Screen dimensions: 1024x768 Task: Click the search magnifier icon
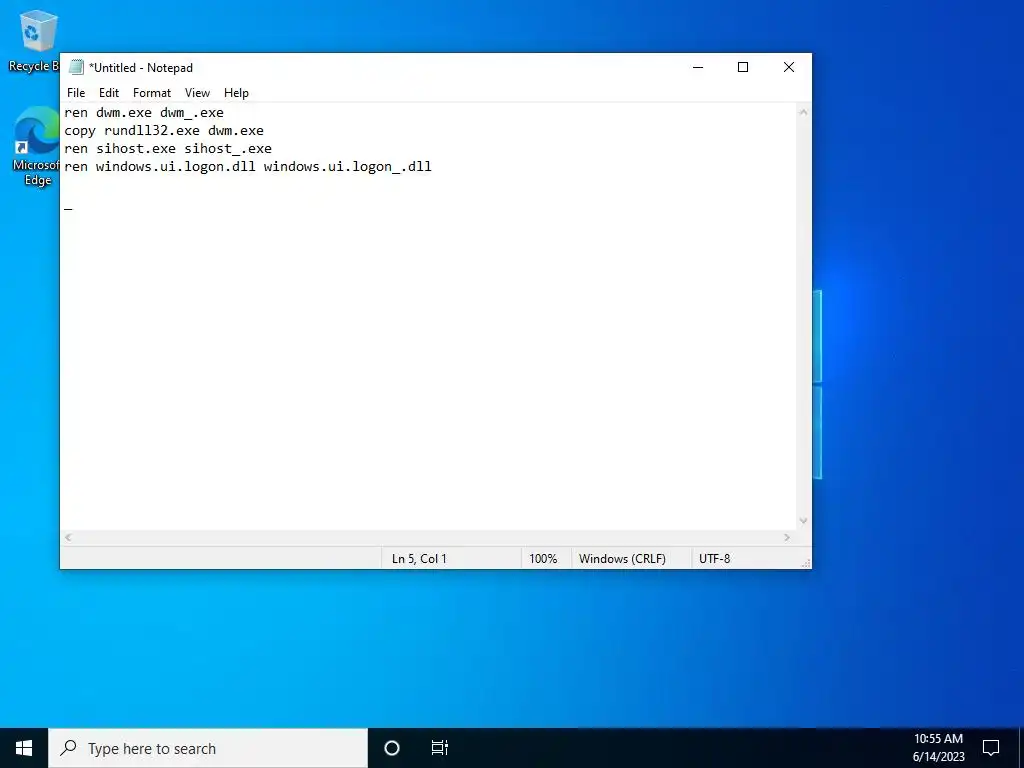coord(69,748)
